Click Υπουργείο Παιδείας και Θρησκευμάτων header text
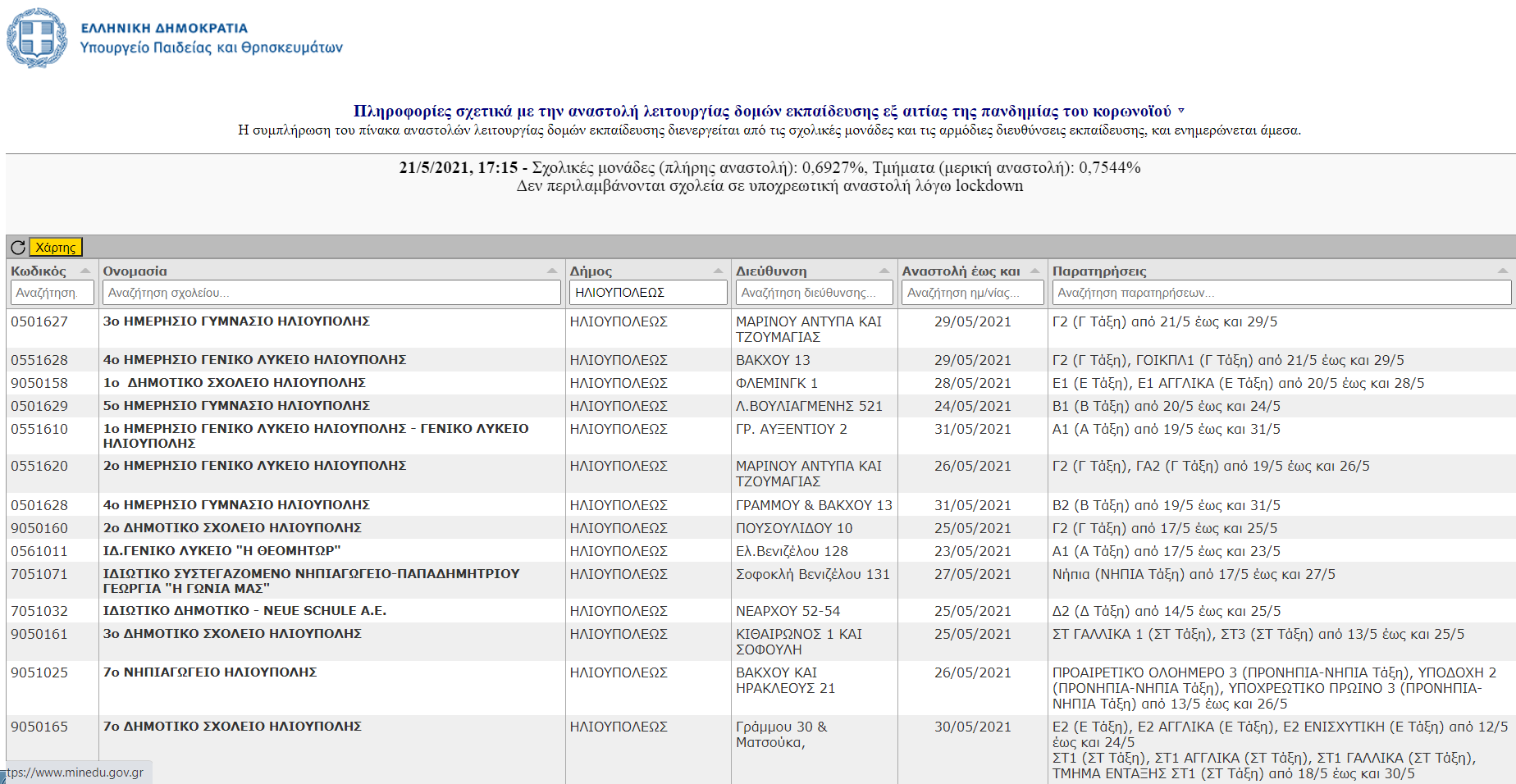The height and width of the screenshot is (784, 1516). pos(211,48)
